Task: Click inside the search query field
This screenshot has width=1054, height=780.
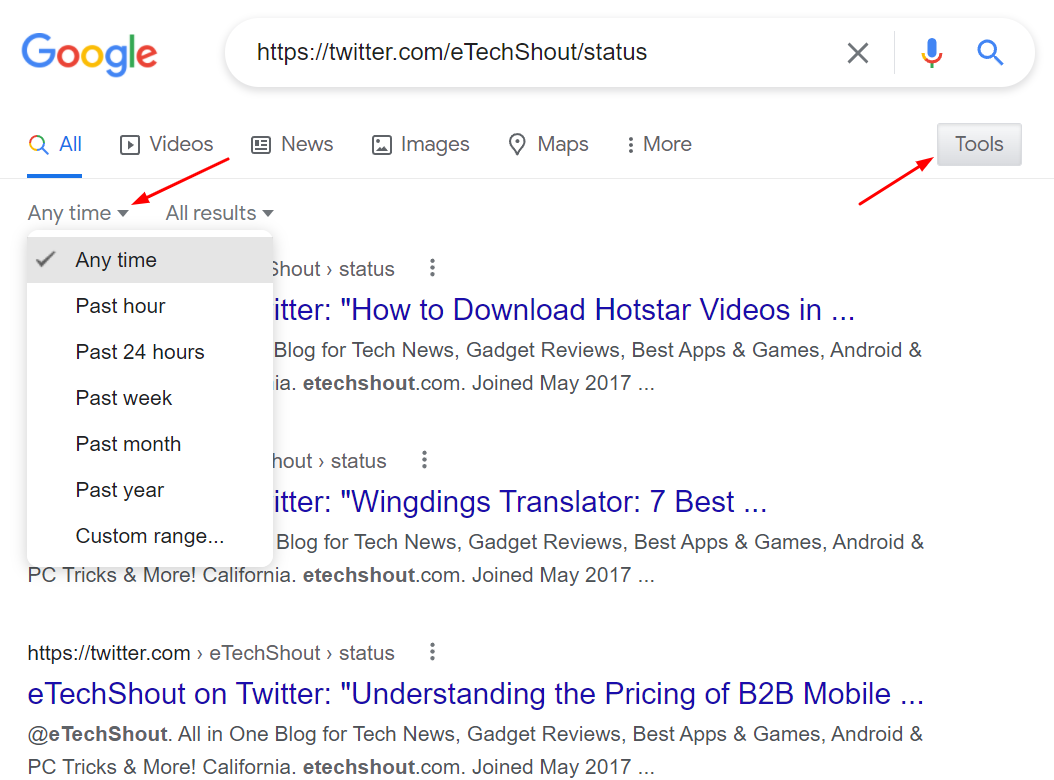Action: (x=530, y=53)
